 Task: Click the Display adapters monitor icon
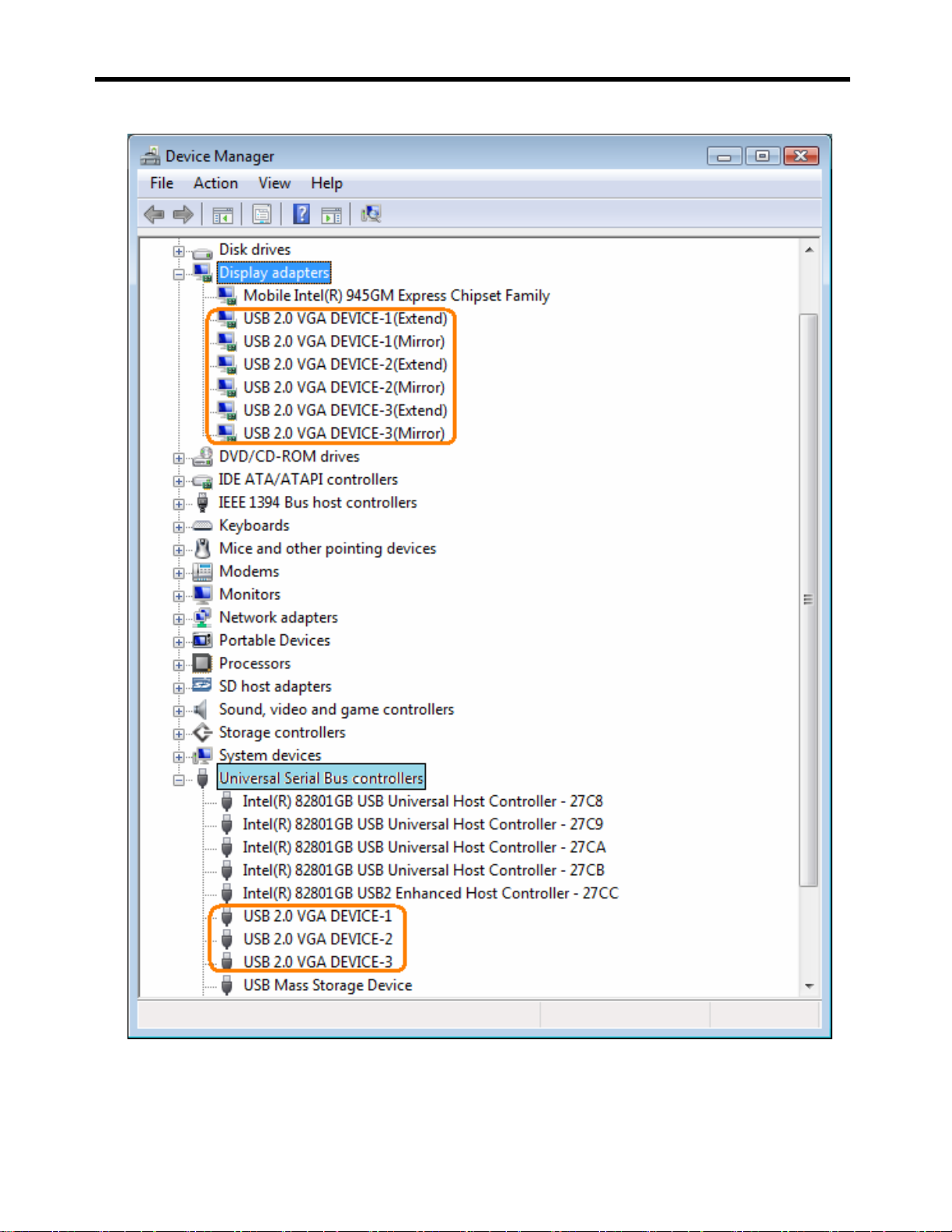click(202, 273)
